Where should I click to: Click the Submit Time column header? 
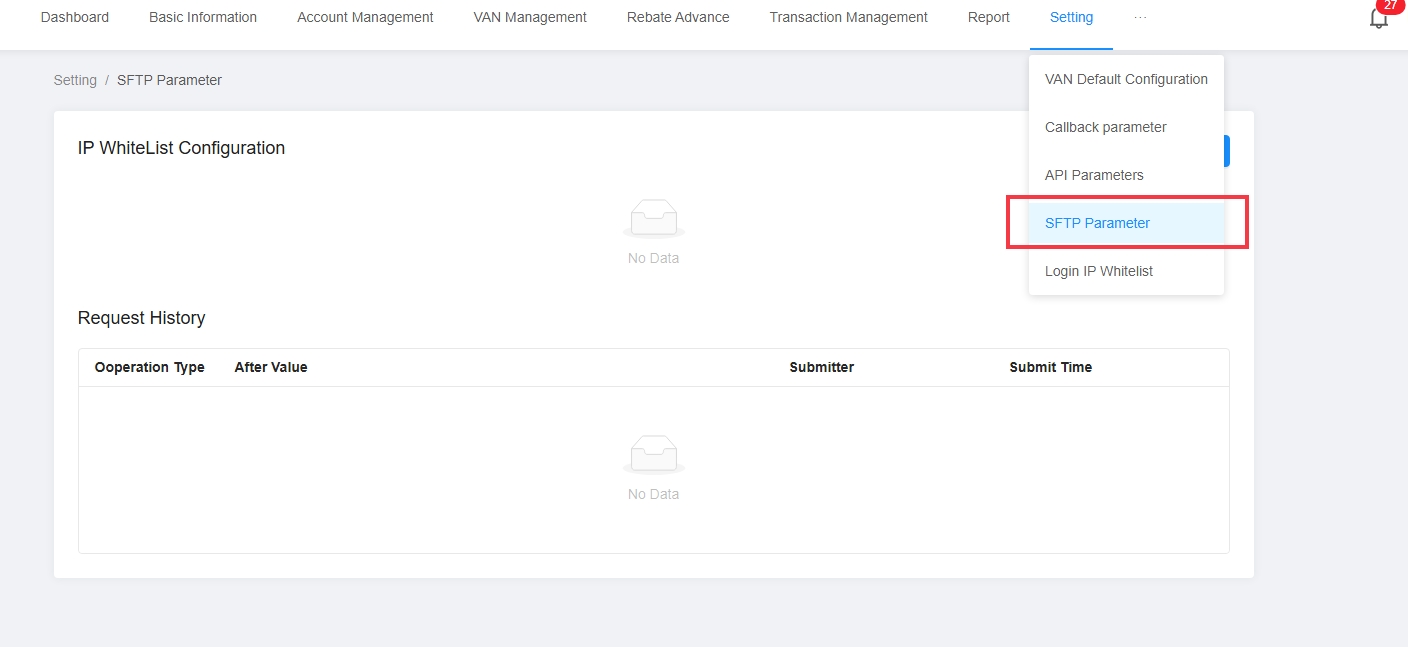click(1050, 367)
